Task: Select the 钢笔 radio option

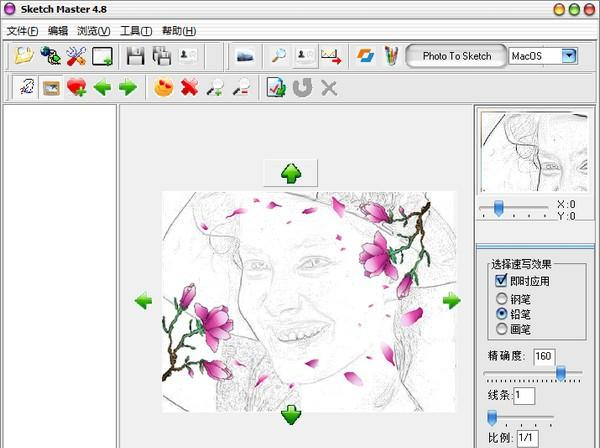Action: [502, 298]
